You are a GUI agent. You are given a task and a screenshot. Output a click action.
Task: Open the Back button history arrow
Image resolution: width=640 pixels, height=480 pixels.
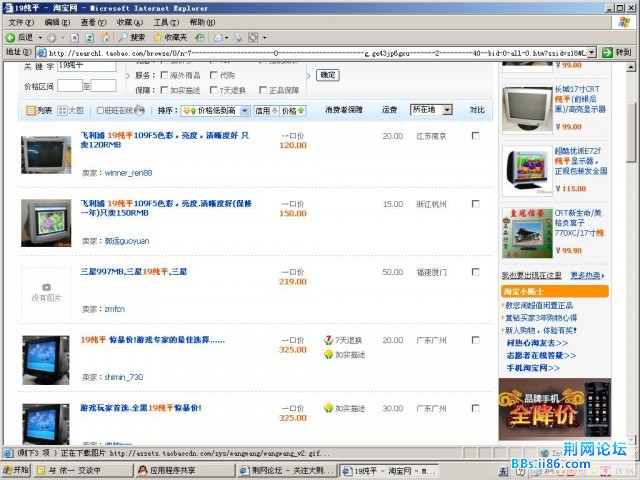(40, 38)
